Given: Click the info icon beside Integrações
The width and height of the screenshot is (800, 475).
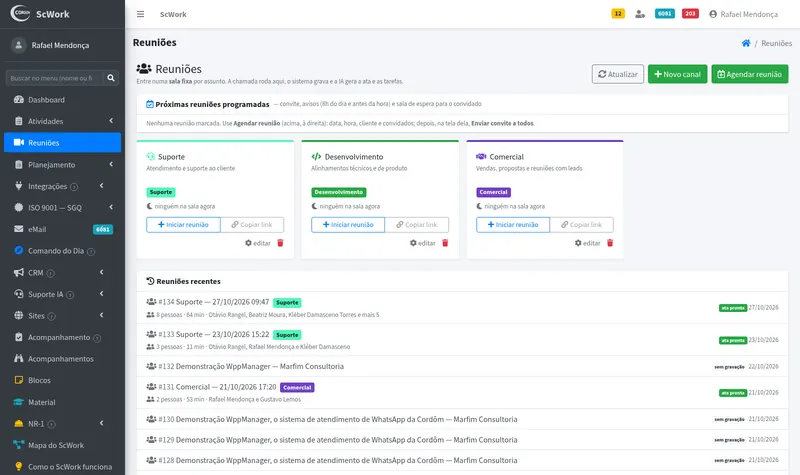Looking at the screenshot, I should pos(74,187).
